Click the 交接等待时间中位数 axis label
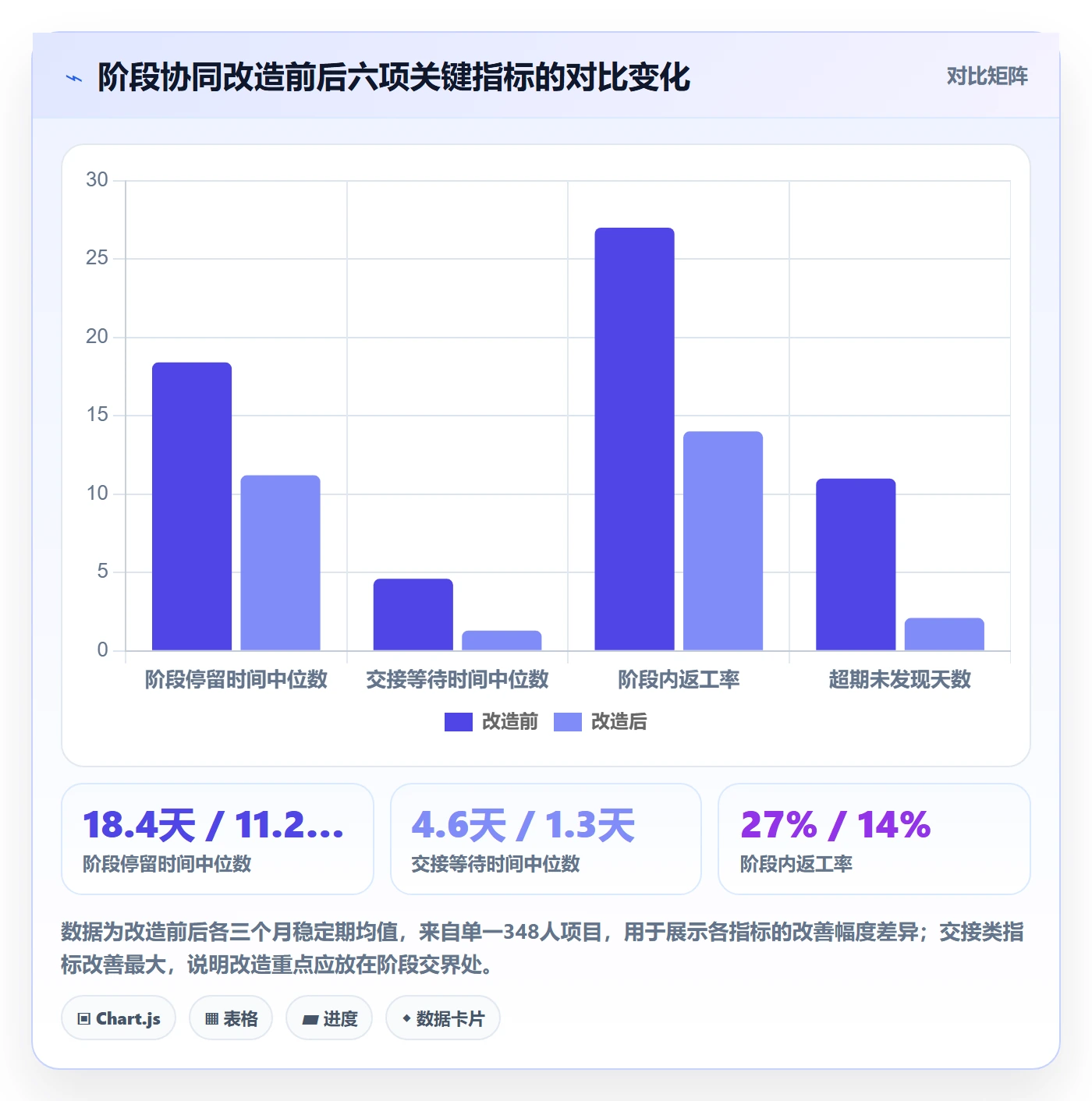The image size is (1092, 1101). point(458,679)
